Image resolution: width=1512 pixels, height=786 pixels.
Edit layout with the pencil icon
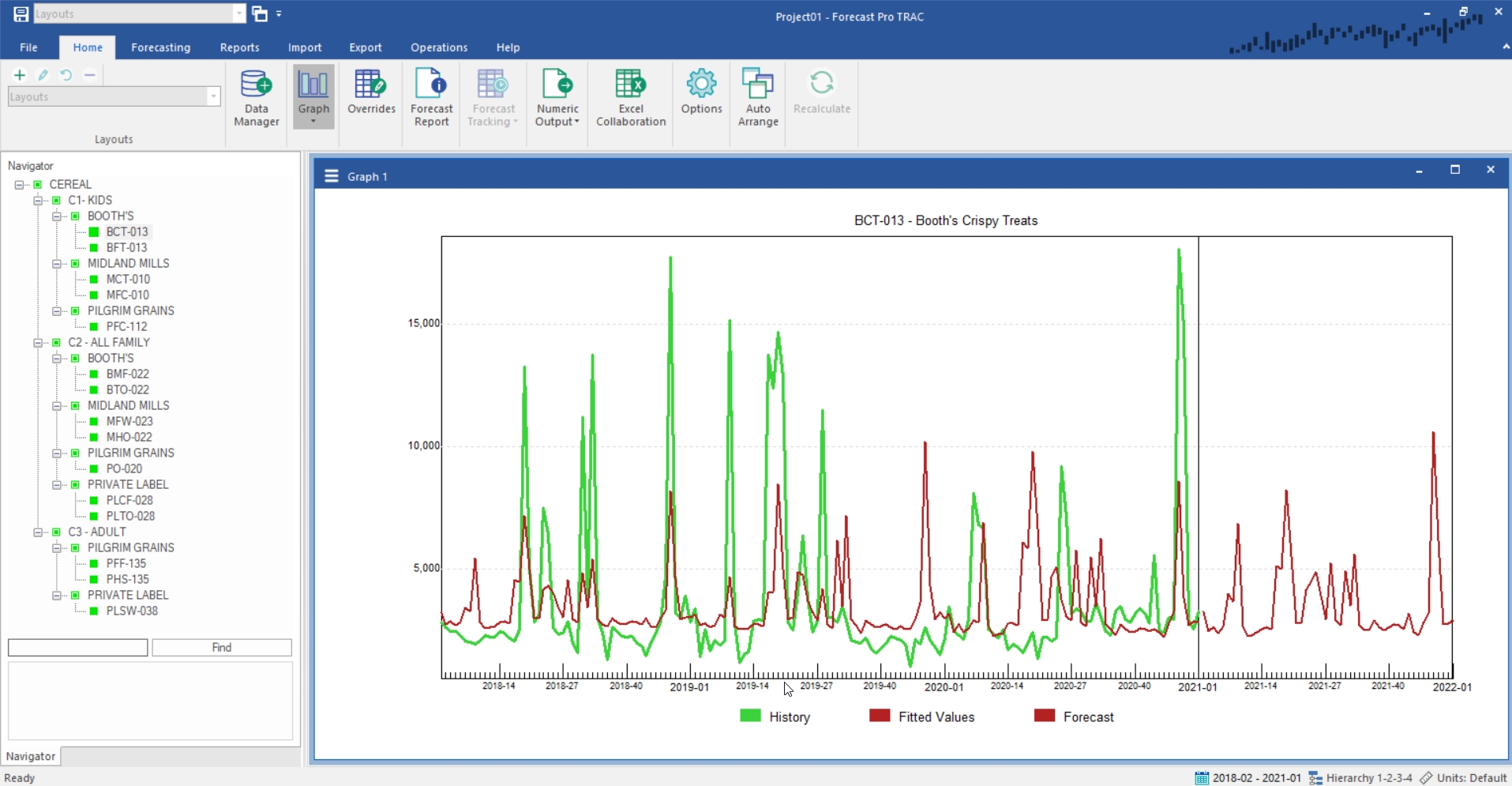click(43, 75)
